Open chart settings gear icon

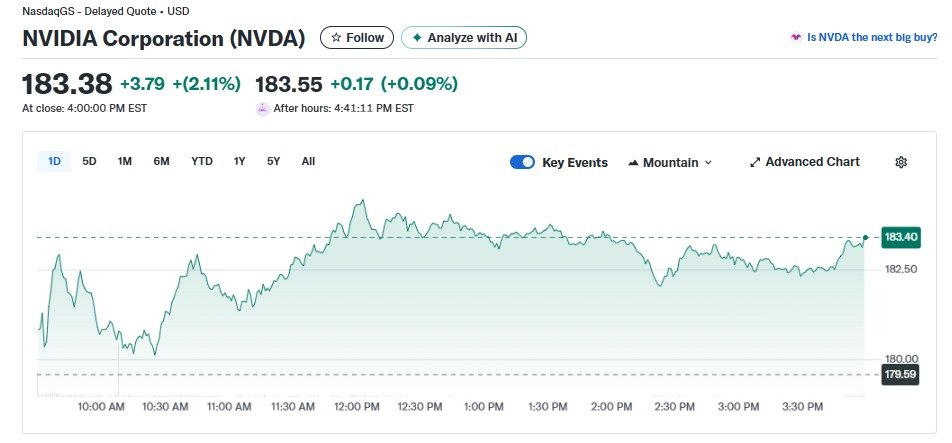coord(901,162)
